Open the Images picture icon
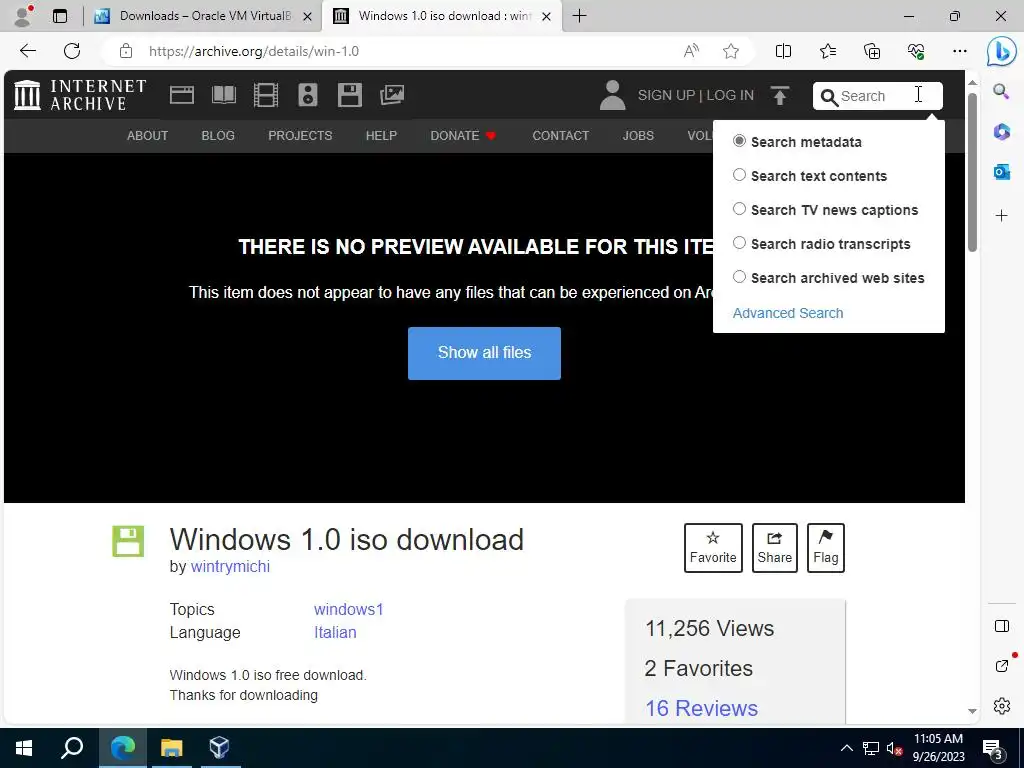 point(392,95)
